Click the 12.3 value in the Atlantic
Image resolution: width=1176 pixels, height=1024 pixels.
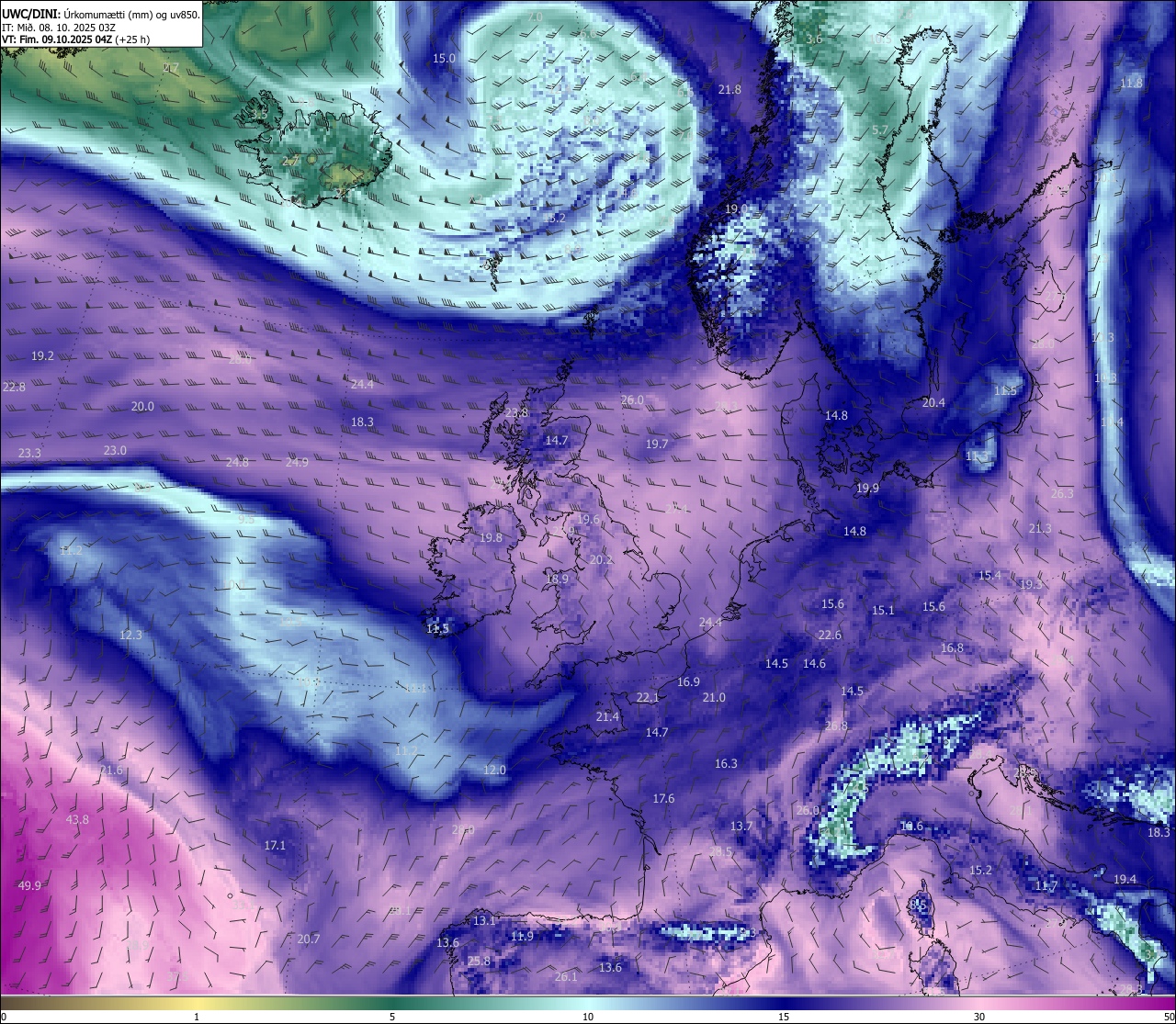pos(130,636)
